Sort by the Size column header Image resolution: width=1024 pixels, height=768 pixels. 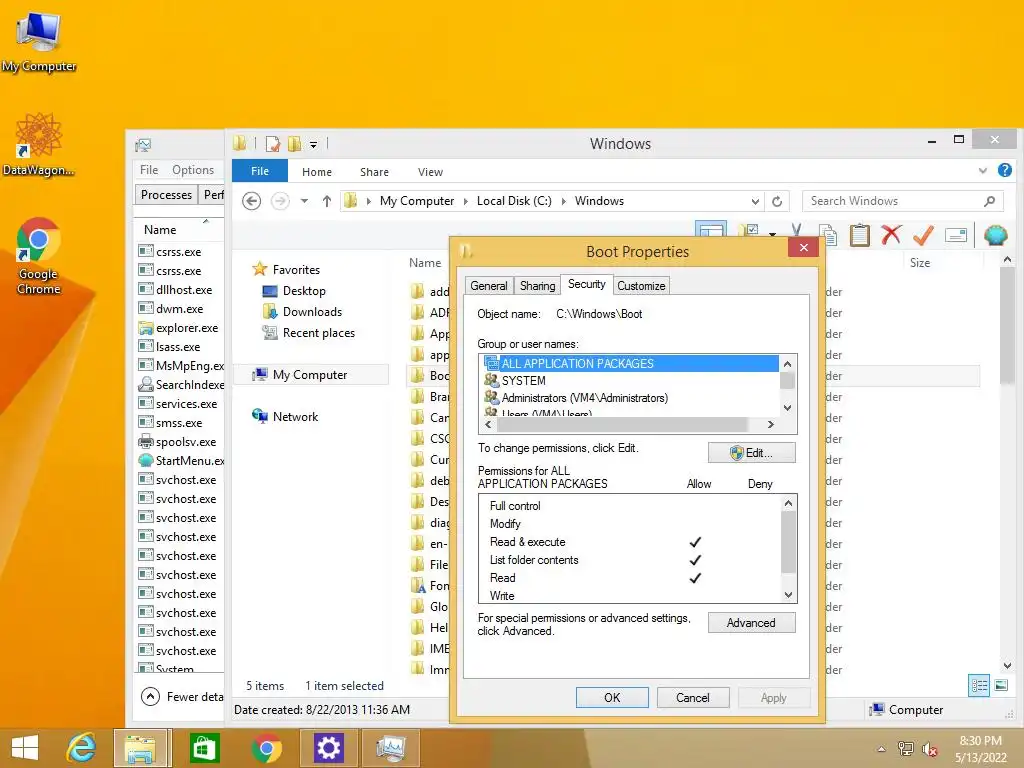(x=920, y=263)
